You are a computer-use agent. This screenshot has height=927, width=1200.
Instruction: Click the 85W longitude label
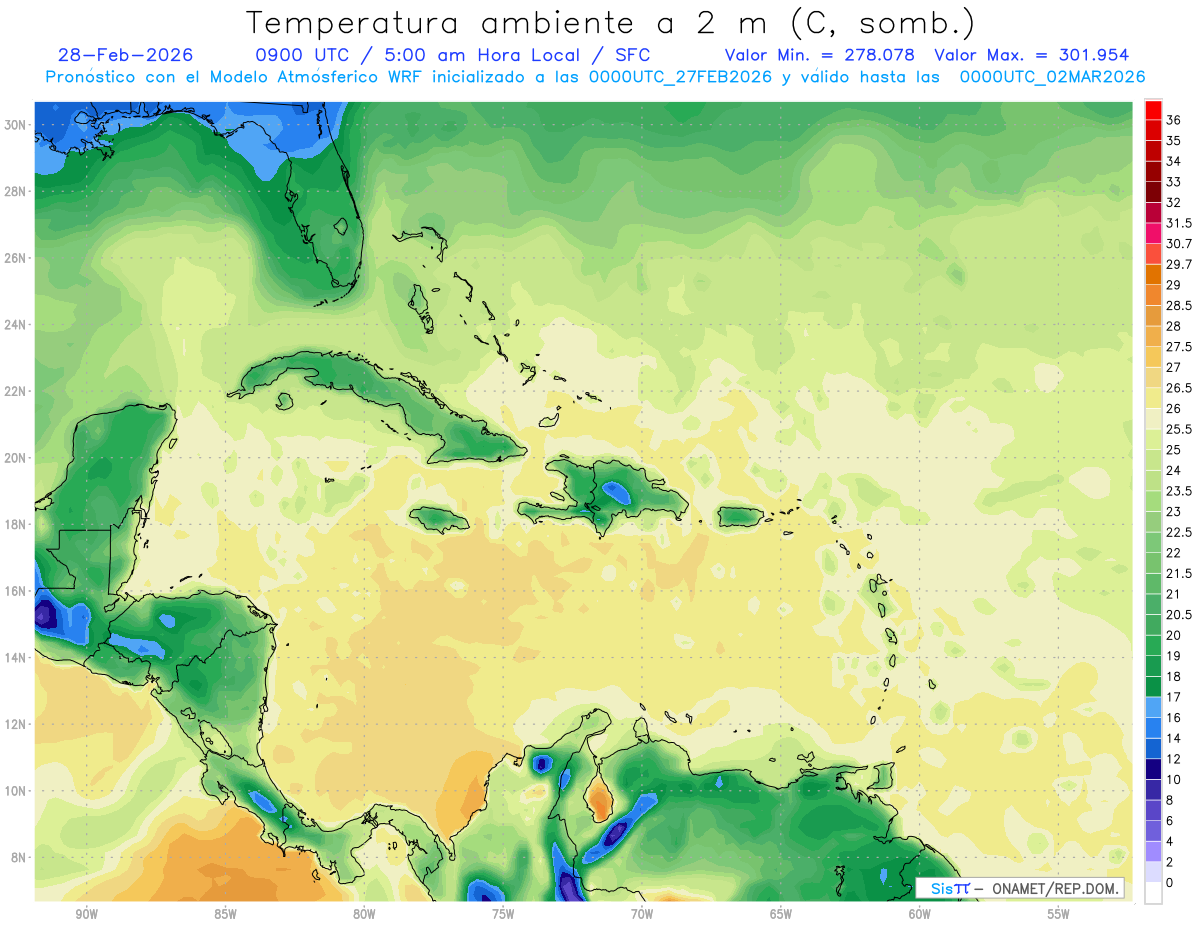(225, 914)
